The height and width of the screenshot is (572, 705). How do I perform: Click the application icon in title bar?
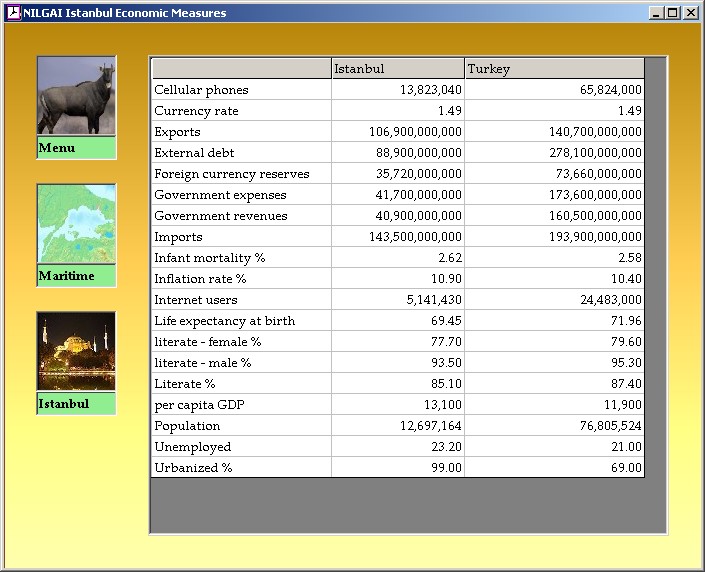13,13
